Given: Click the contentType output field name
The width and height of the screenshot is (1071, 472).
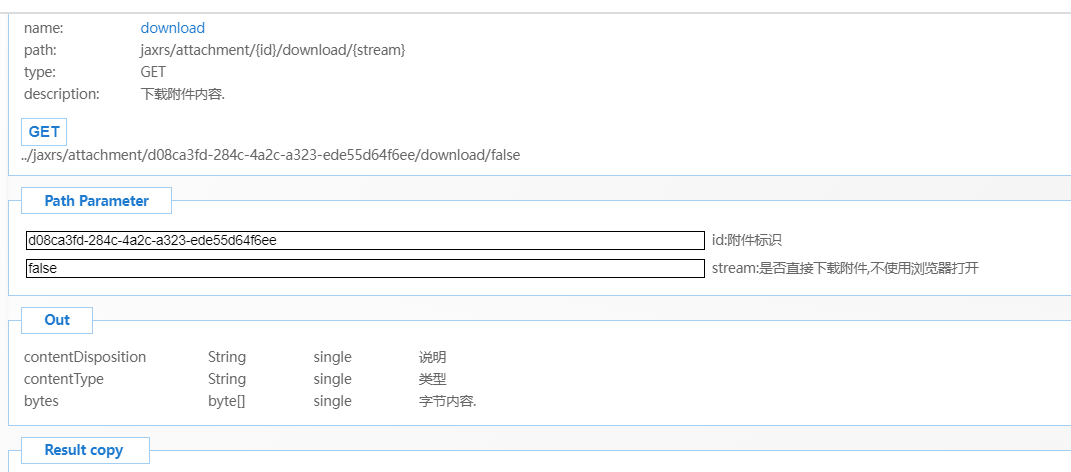Looking at the screenshot, I should 64,379.
